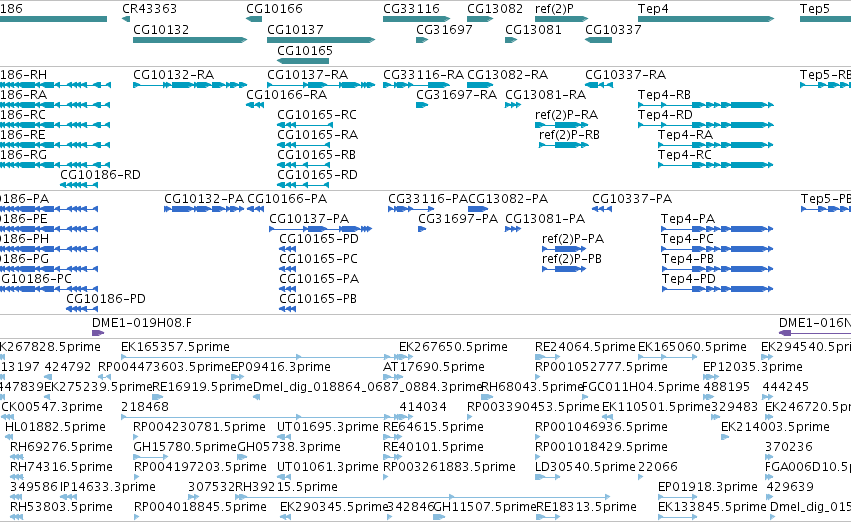Select the EK165357.5prime EST
This screenshot has height=522, width=851.
coord(267,357)
